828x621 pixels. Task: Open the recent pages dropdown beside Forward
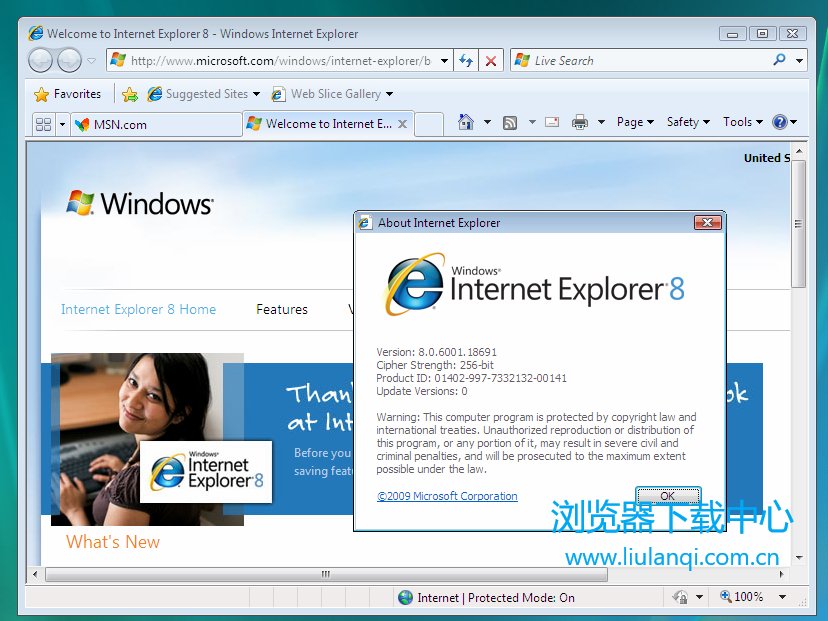tap(91, 61)
